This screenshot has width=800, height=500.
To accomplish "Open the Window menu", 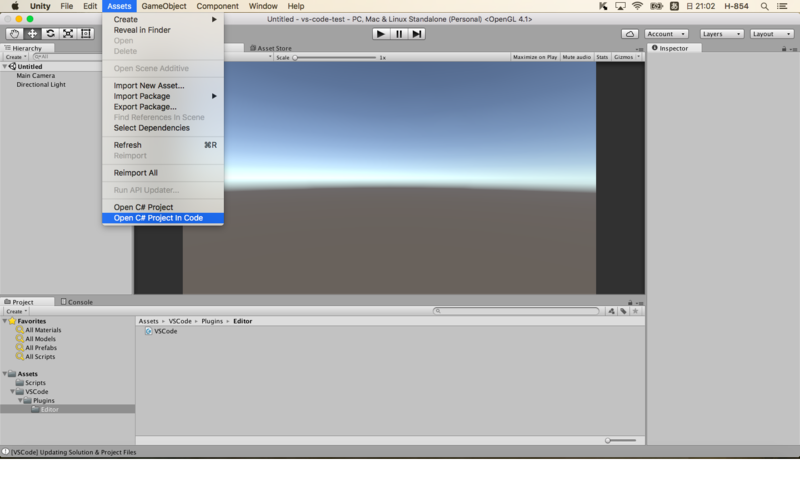I will [x=263, y=6].
